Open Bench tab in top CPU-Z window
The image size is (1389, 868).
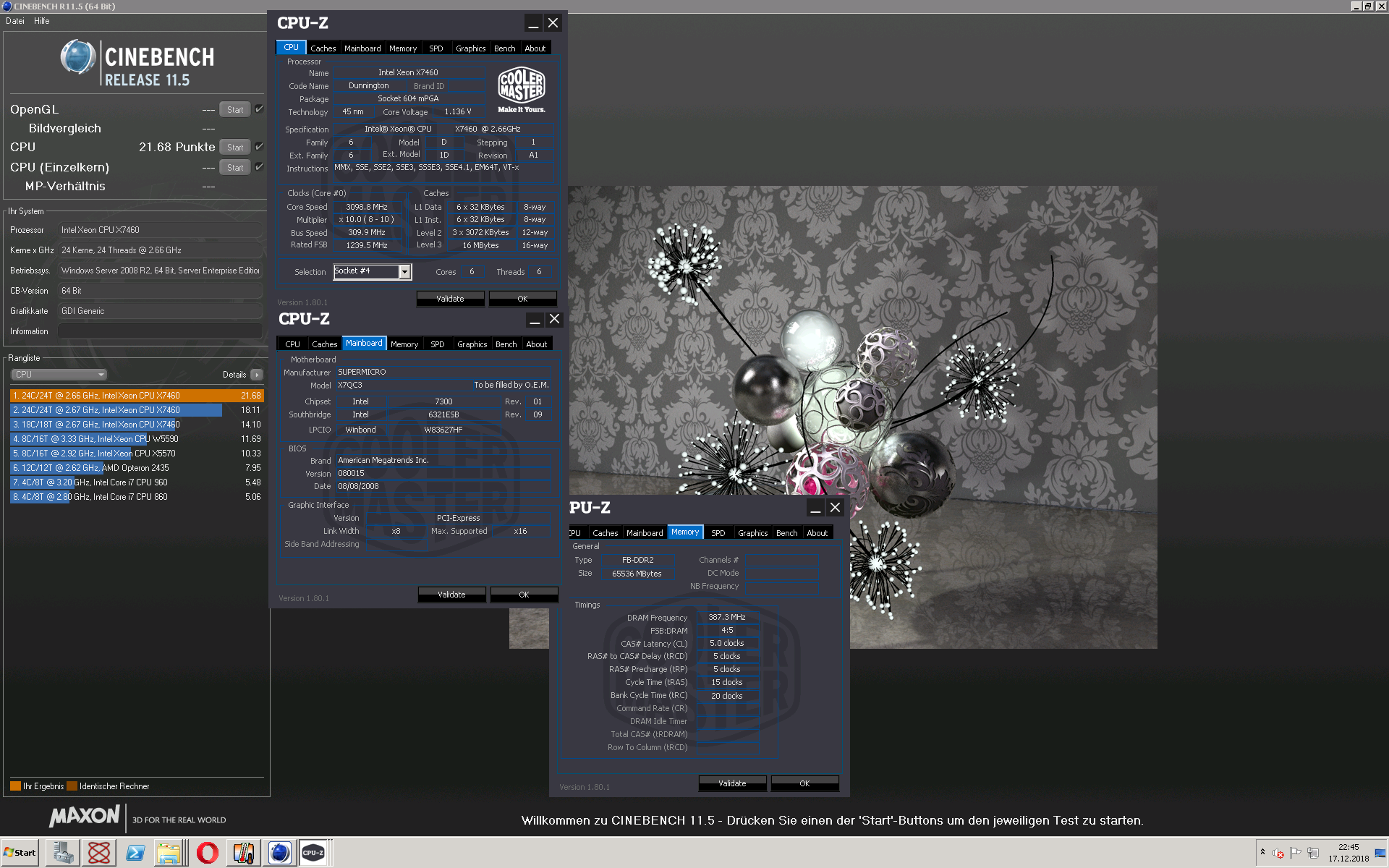pyautogui.click(x=505, y=48)
